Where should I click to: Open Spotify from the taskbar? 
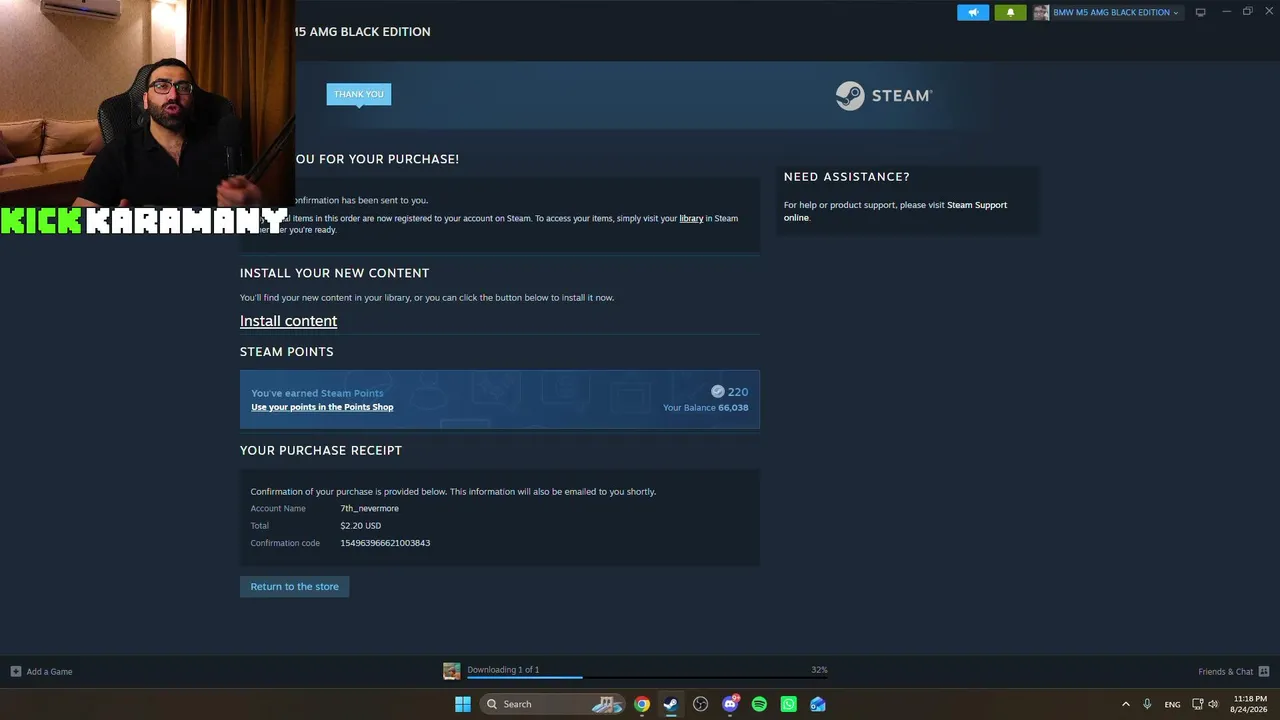click(x=759, y=704)
